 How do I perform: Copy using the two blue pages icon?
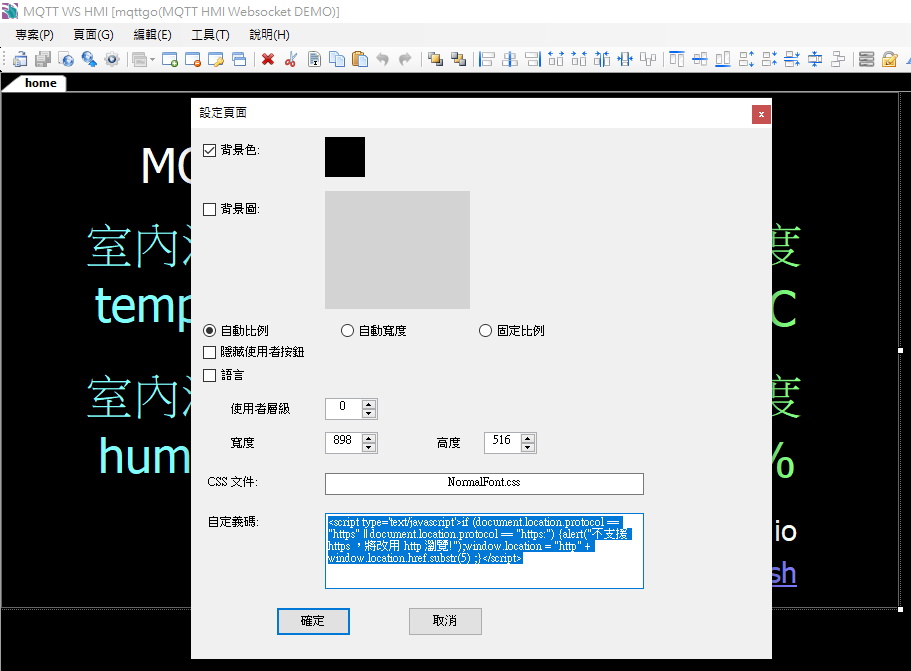pos(337,59)
